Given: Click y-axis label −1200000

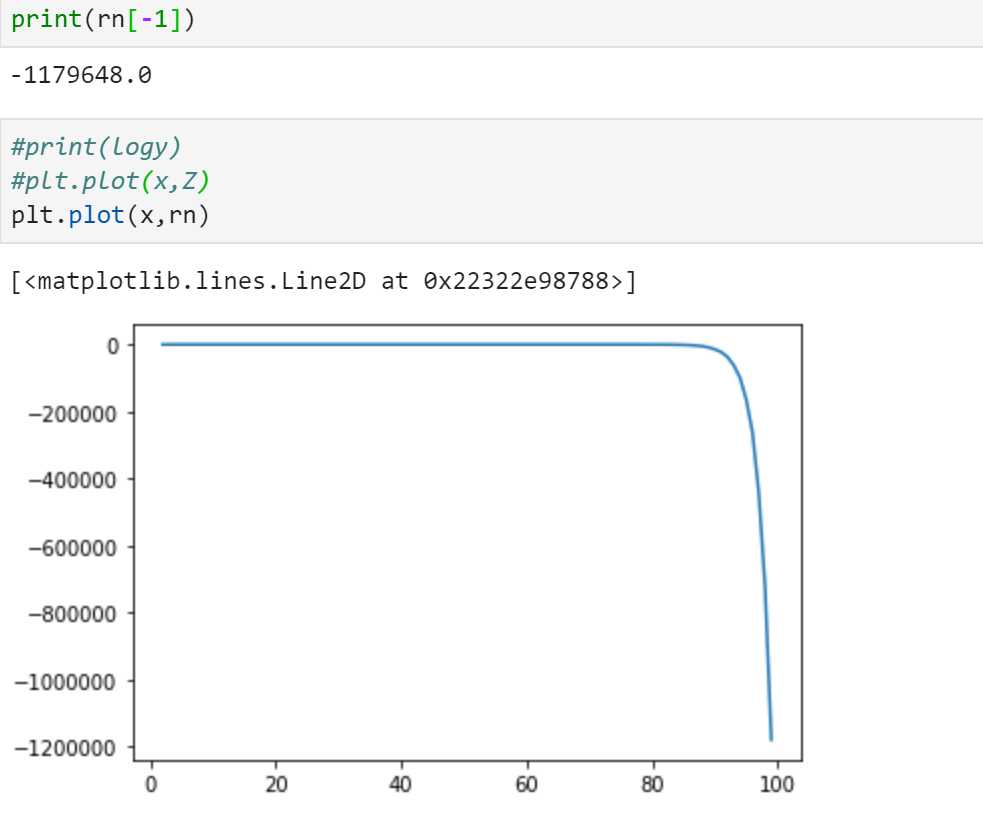Looking at the screenshot, I should [x=65, y=749].
